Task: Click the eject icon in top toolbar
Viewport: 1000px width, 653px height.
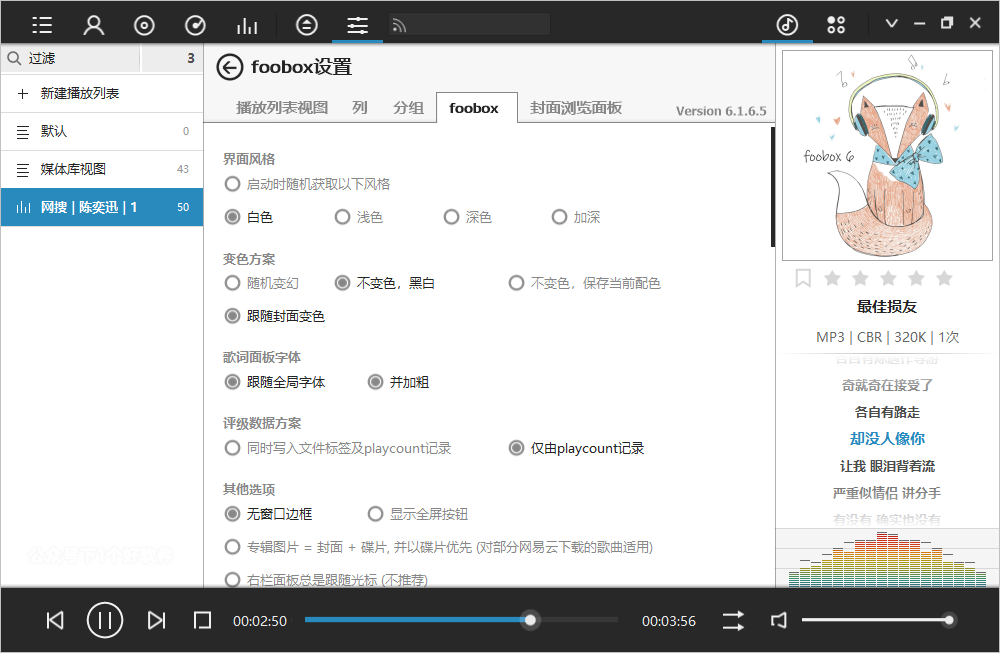Action: pos(307,25)
